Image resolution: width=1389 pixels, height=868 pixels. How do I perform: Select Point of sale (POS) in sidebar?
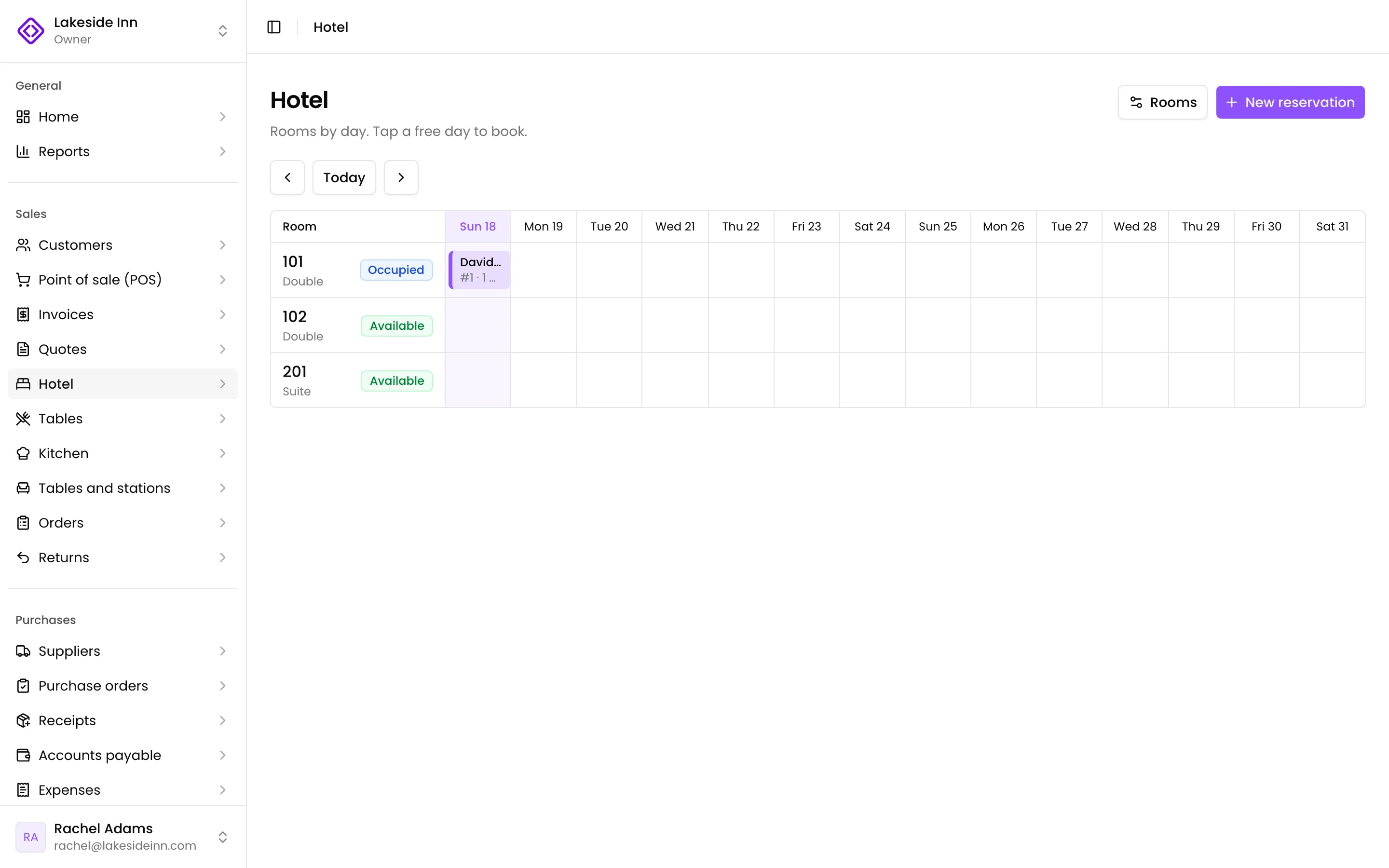123,280
